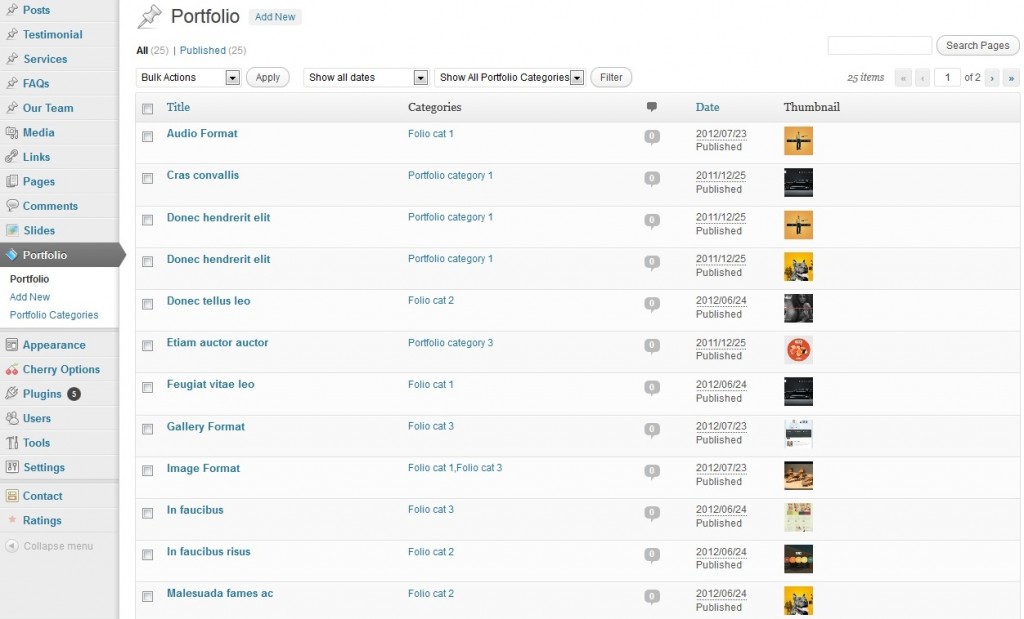Click the Comments bubble icon in sidebar

pos(12,206)
